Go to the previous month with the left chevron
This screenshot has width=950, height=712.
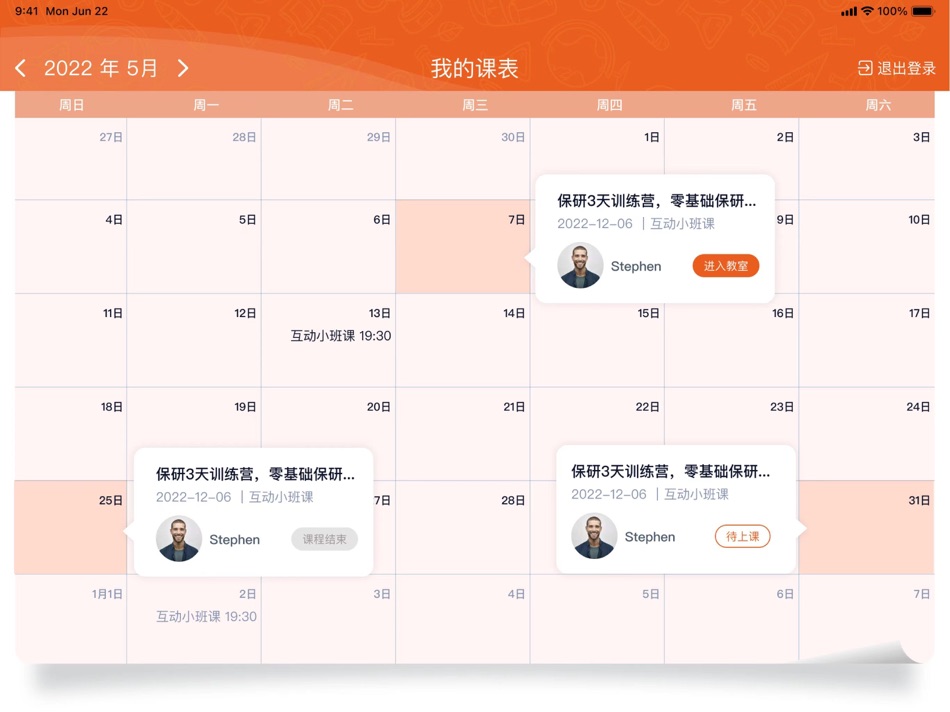[x=21, y=67]
